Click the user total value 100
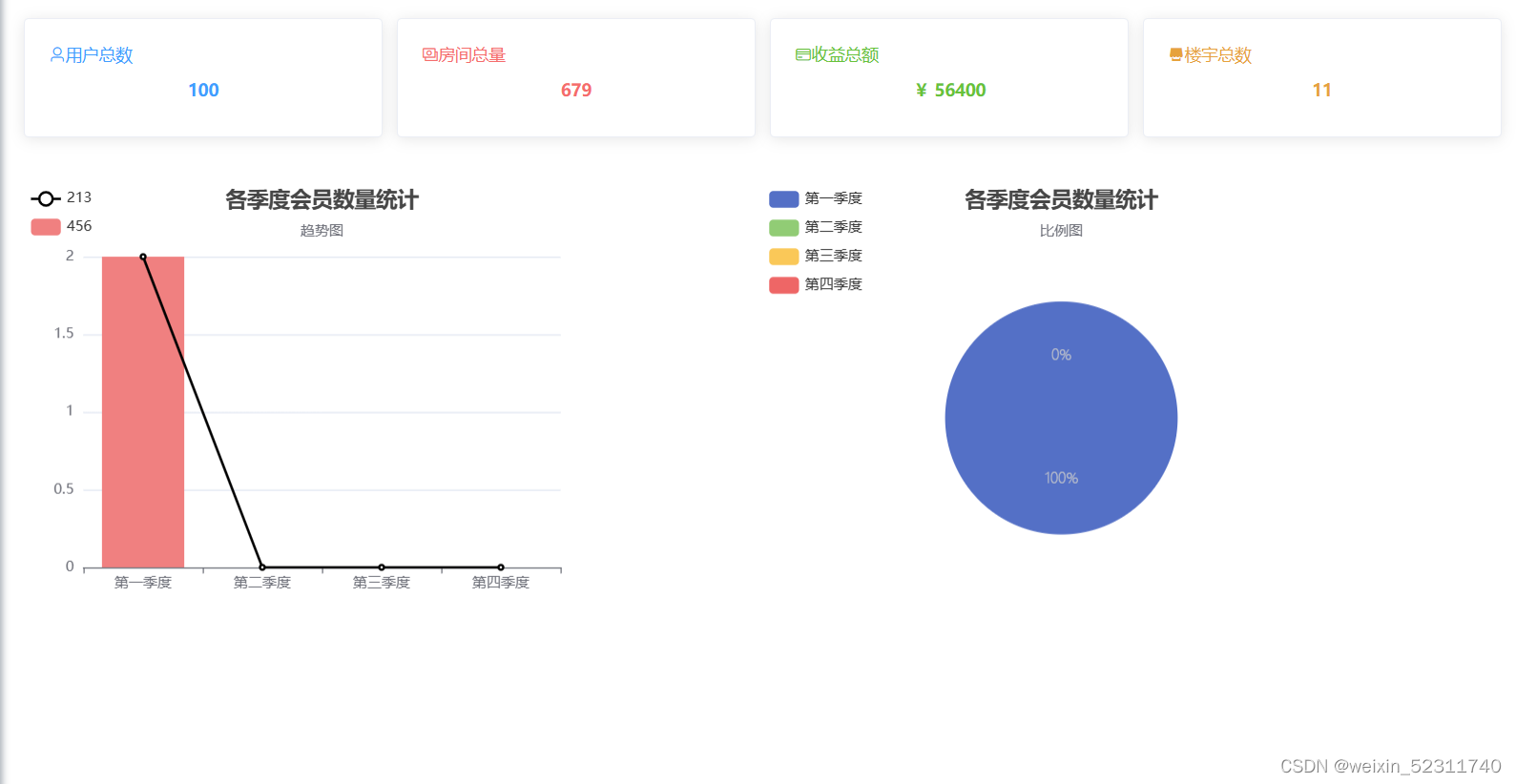The height and width of the screenshot is (784, 1516). [203, 91]
